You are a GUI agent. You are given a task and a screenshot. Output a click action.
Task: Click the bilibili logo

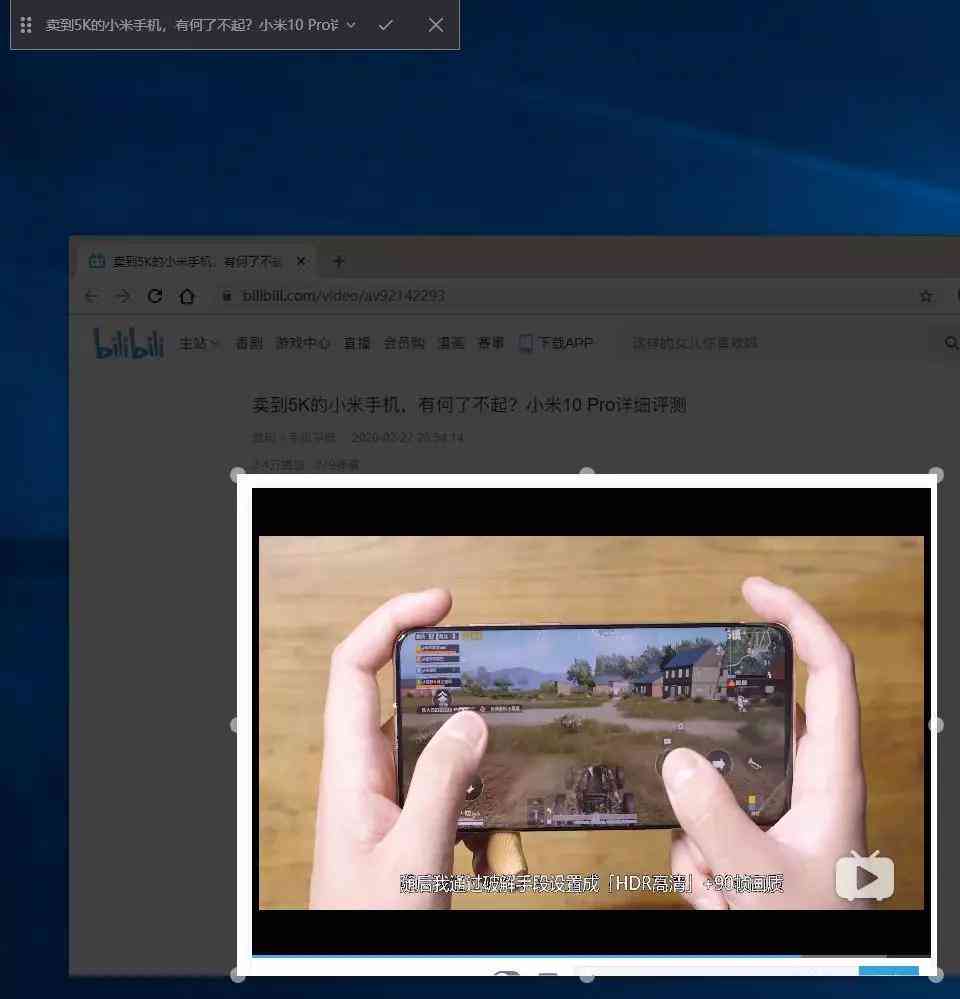129,343
